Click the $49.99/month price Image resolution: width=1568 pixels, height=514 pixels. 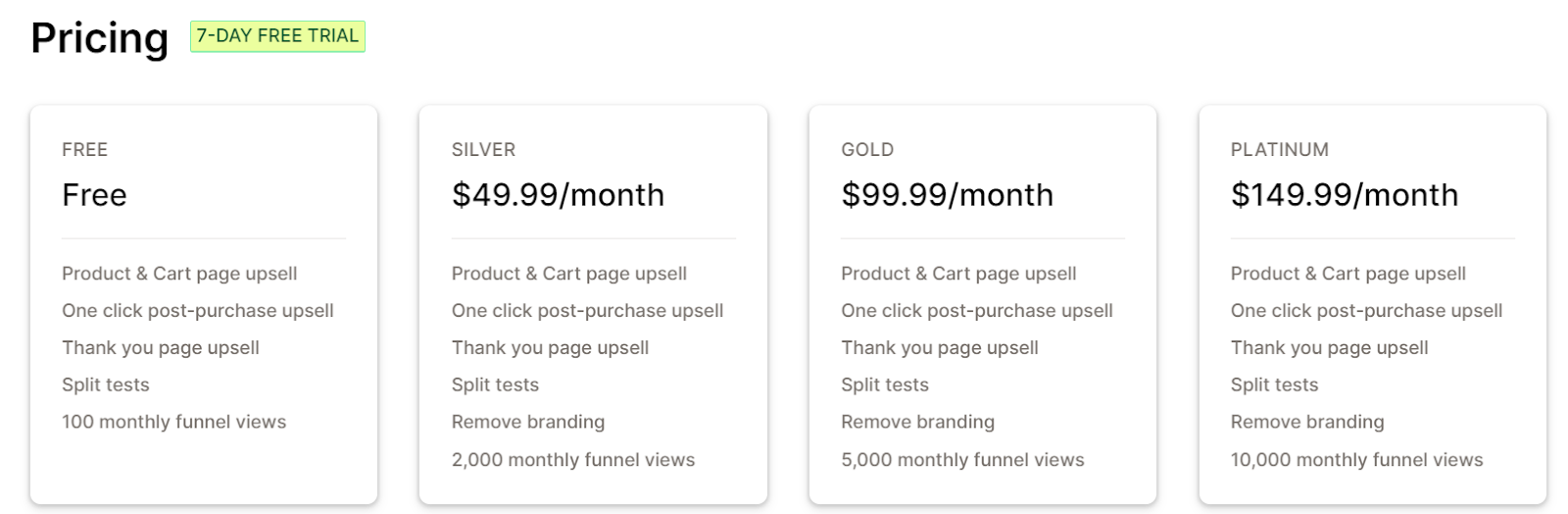click(558, 195)
